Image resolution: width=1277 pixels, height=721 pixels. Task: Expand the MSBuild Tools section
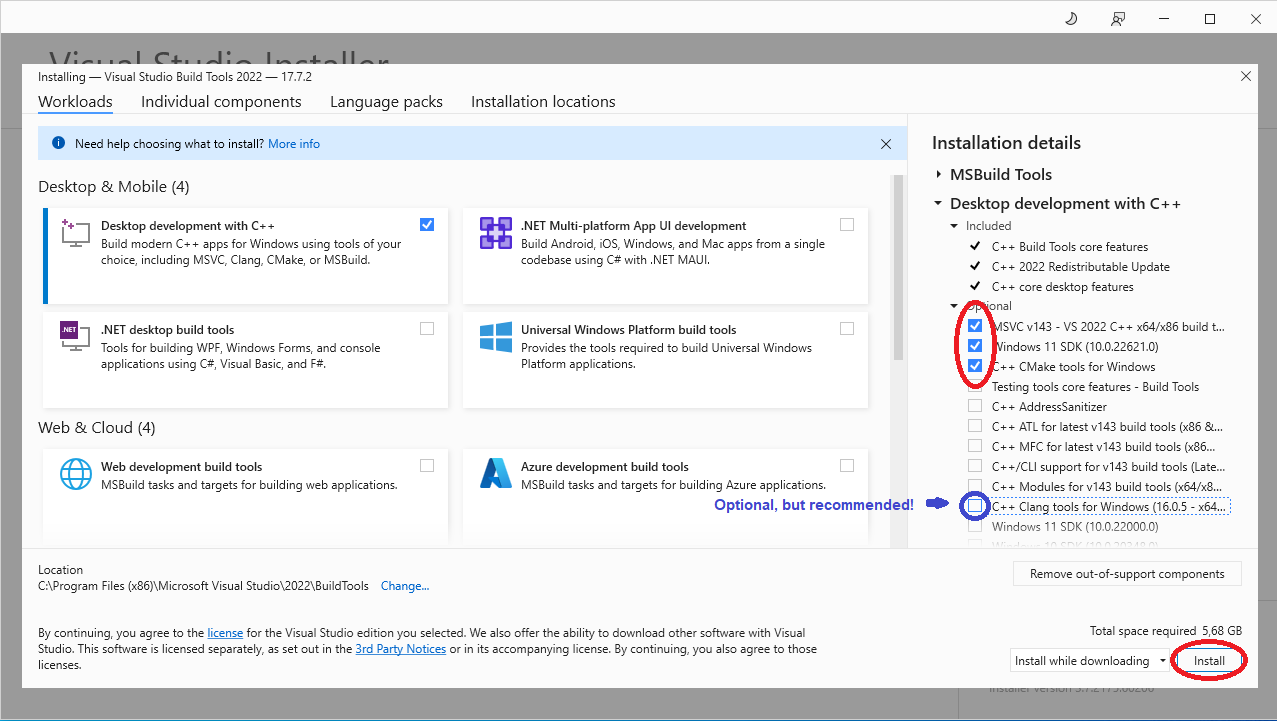coord(939,174)
